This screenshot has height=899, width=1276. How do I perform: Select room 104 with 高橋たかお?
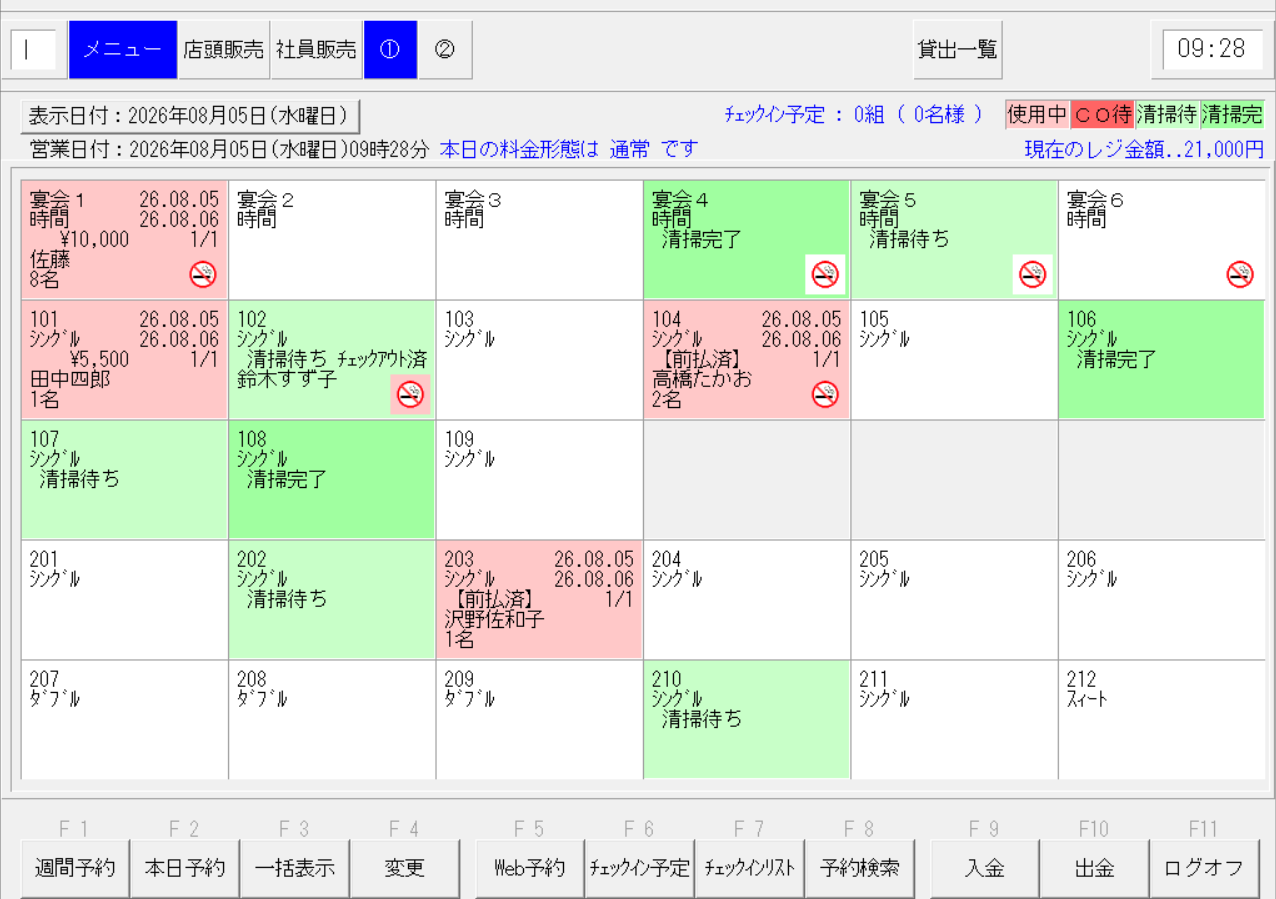click(747, 360)
